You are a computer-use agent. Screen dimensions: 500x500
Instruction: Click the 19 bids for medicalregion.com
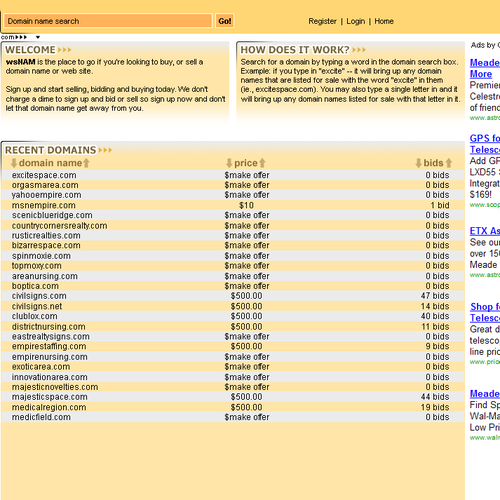[x=435, y=407]
